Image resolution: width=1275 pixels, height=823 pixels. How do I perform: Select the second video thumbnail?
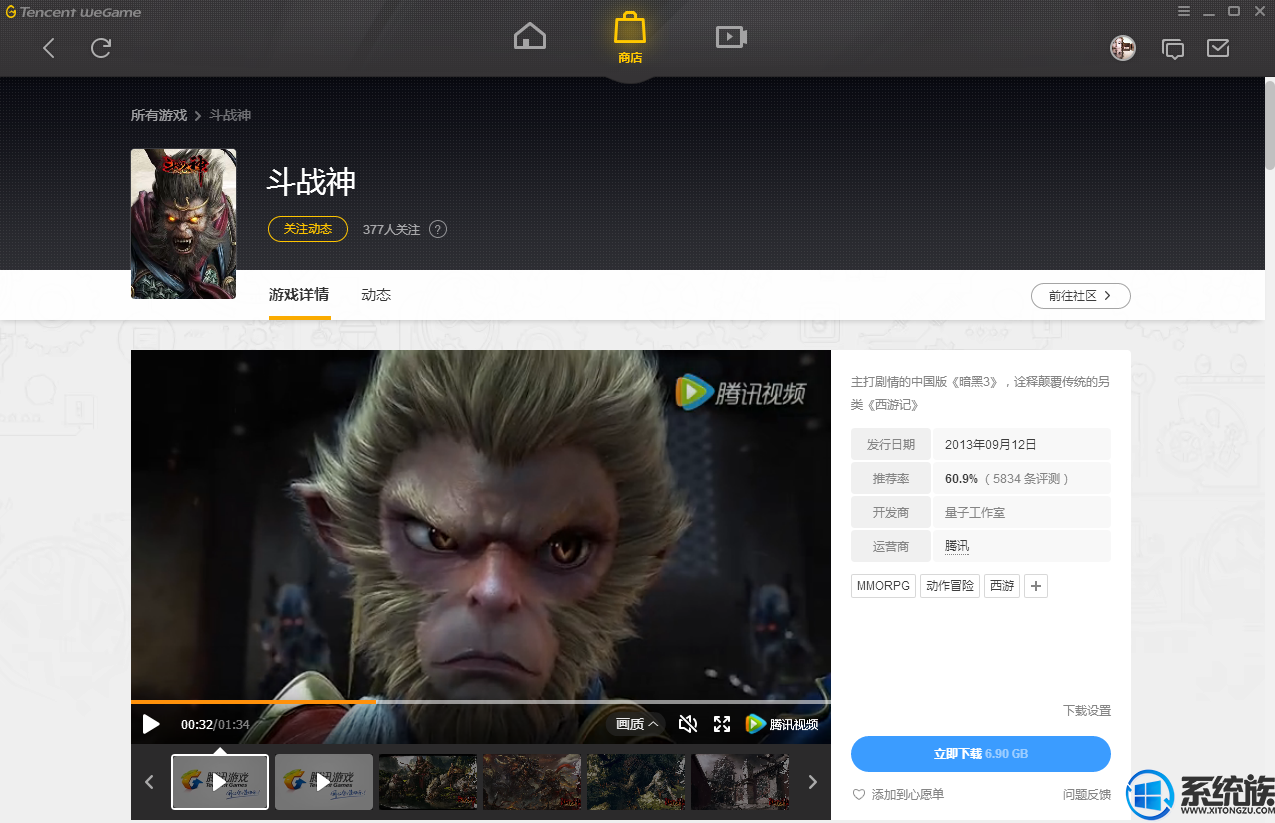point(324,782)
